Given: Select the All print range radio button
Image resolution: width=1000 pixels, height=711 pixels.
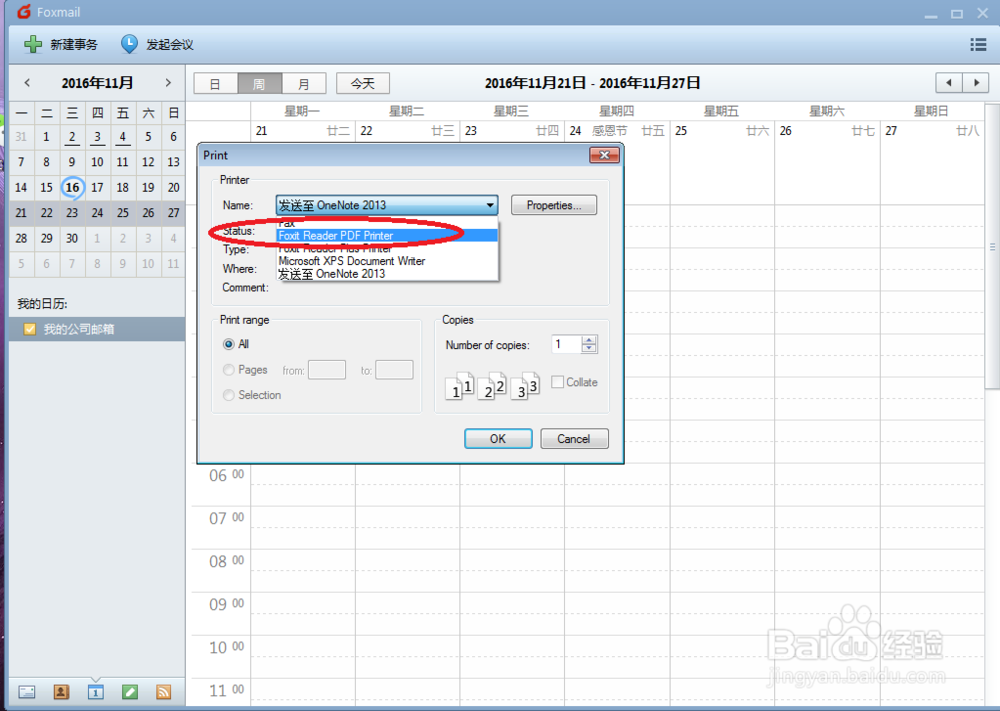Looking at the screenshot, I should pyautogui.click(x=228, y=344).
